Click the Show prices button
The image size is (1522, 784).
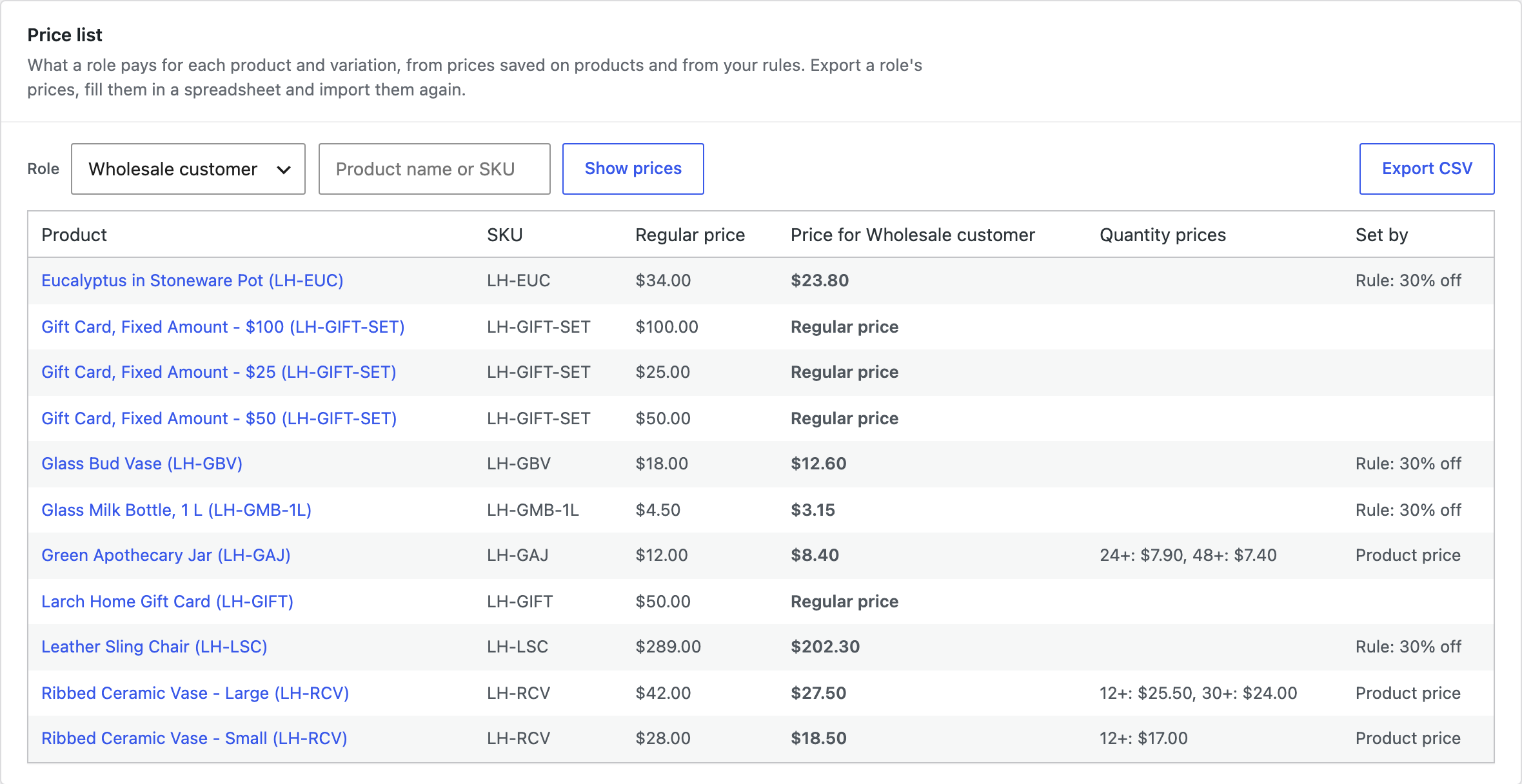pos(633,169)
